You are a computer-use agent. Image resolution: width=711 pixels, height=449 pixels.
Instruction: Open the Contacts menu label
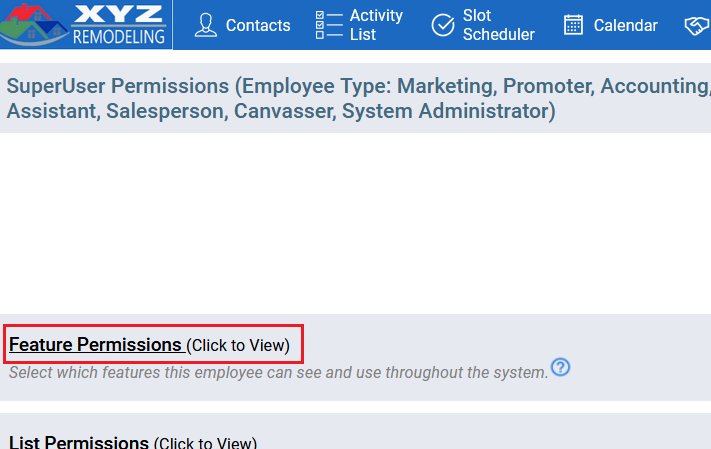click(258, 25)
